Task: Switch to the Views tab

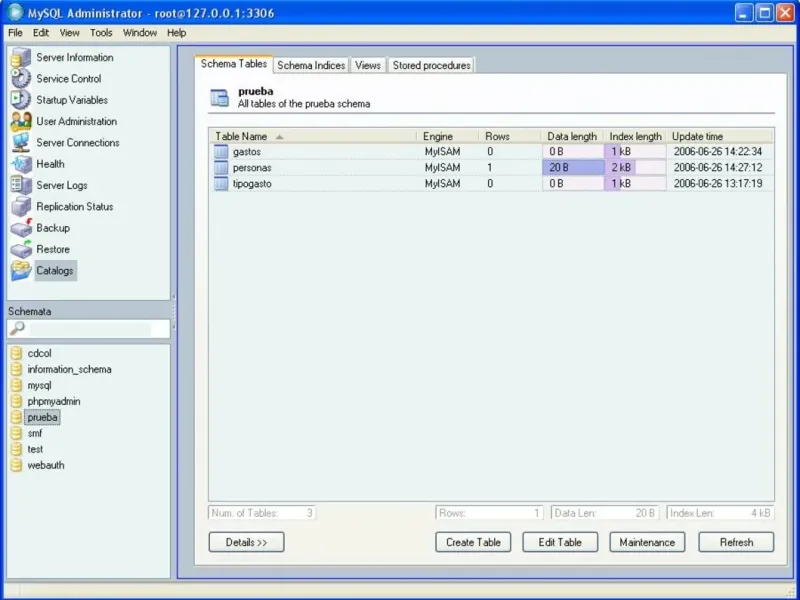Action: pyautogui.click(x=368, y=65)
